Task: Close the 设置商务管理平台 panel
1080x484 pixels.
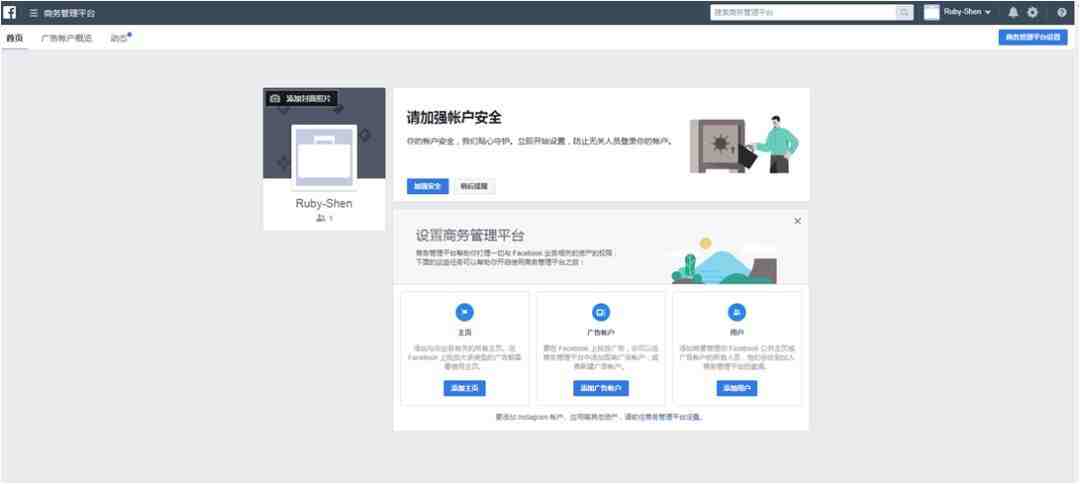Action: (798, 221)
